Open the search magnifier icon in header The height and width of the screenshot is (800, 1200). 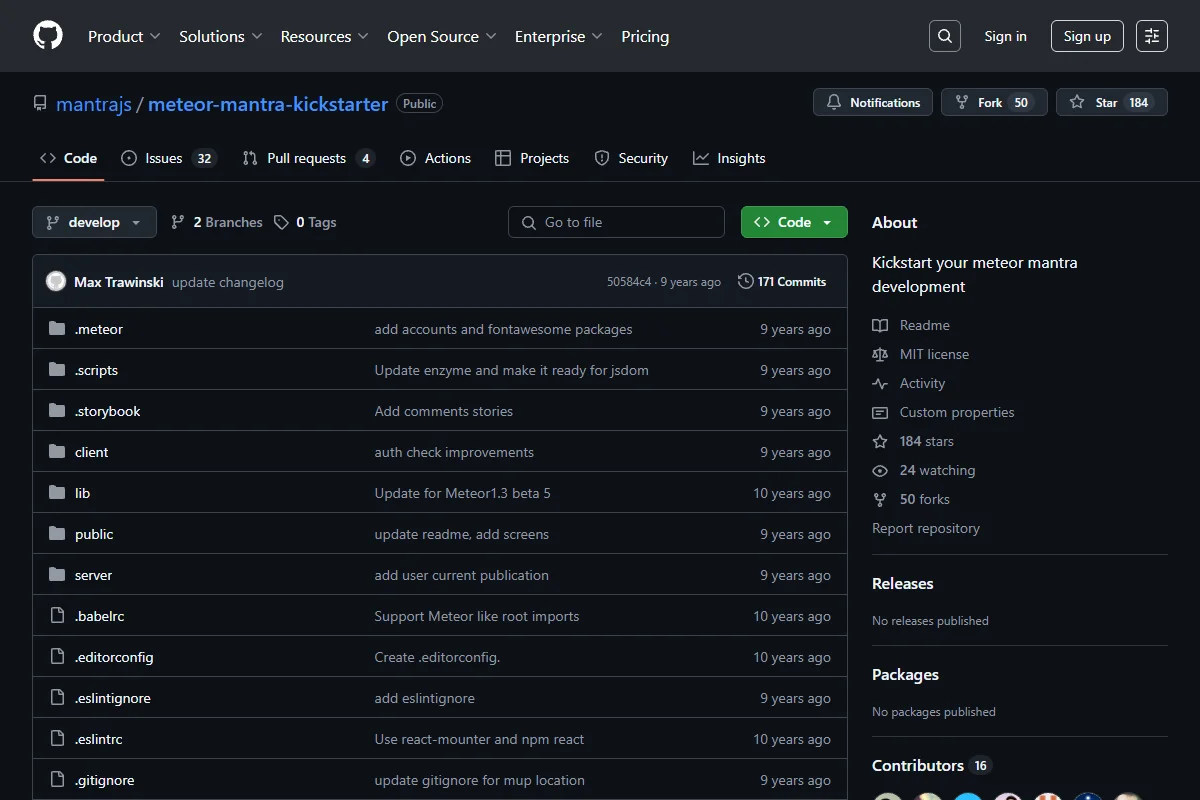945,36
